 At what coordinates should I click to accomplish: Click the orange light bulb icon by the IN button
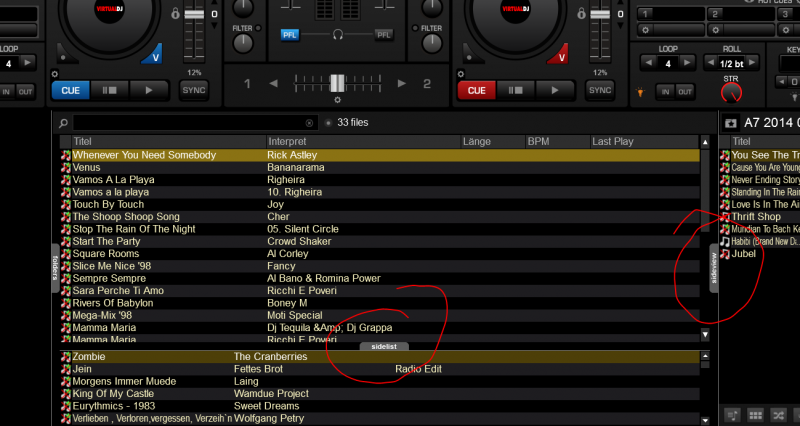point(640,92)
